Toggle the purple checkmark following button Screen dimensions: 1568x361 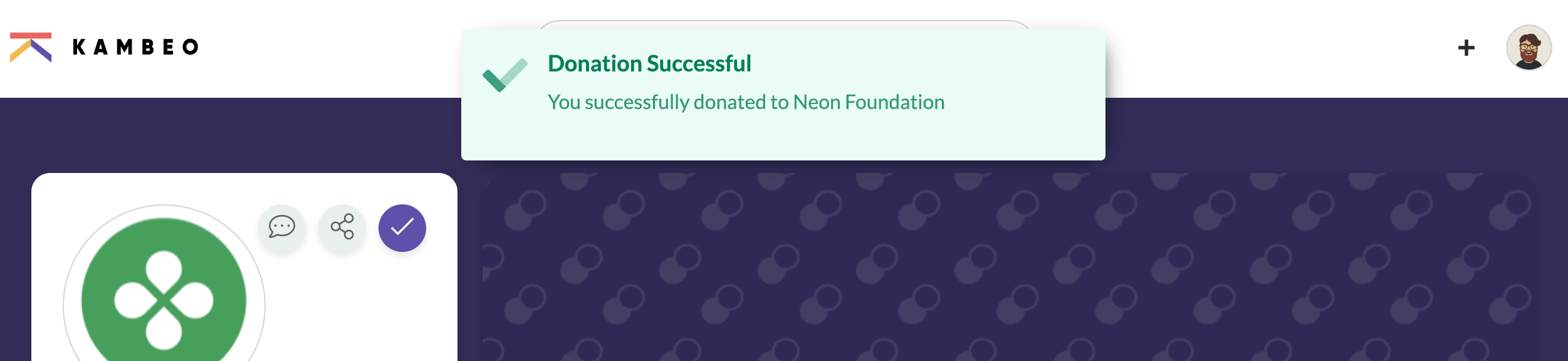pos(402,228)
